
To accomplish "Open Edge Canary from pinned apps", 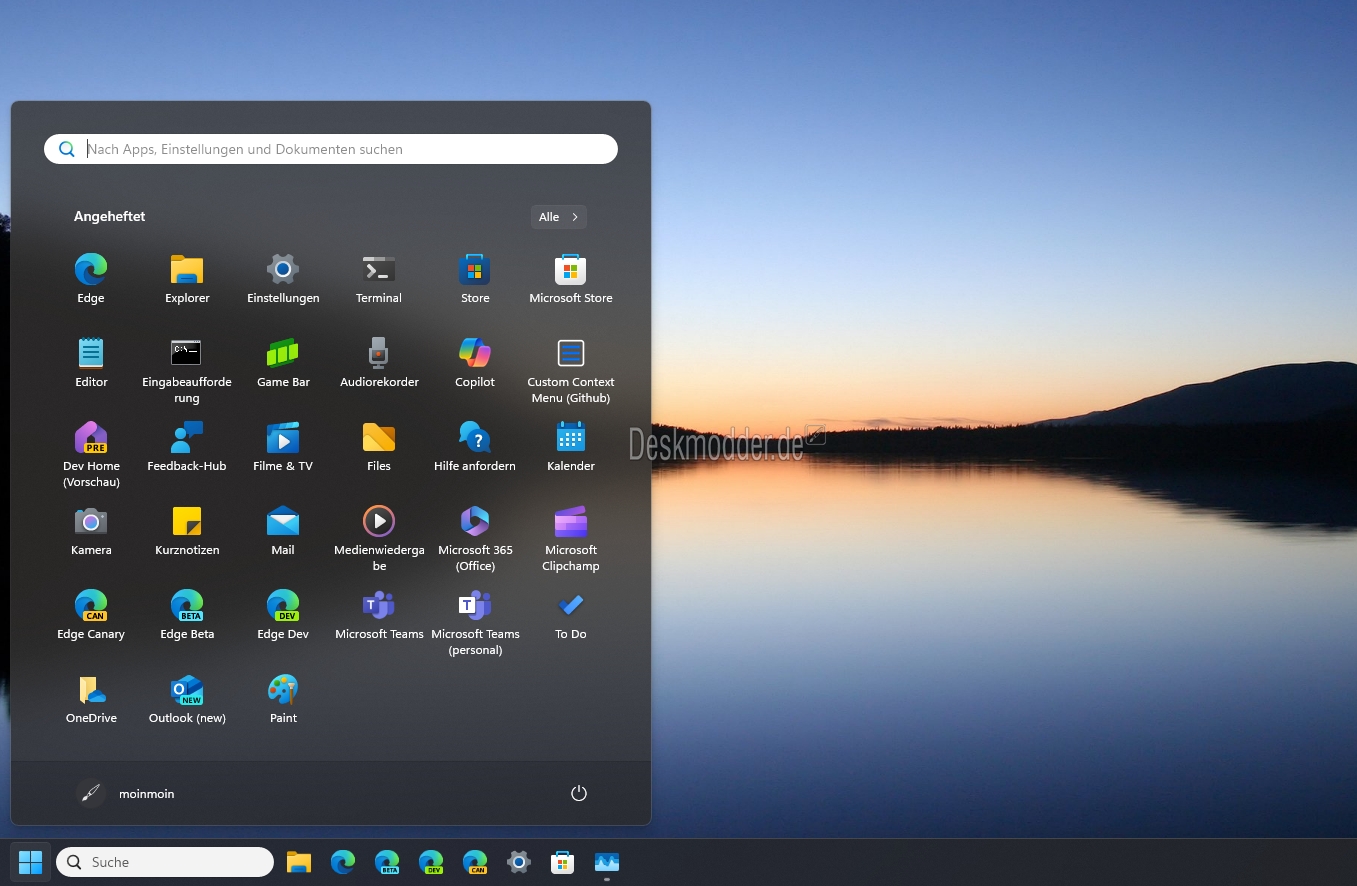I will [x=91, y=615].
